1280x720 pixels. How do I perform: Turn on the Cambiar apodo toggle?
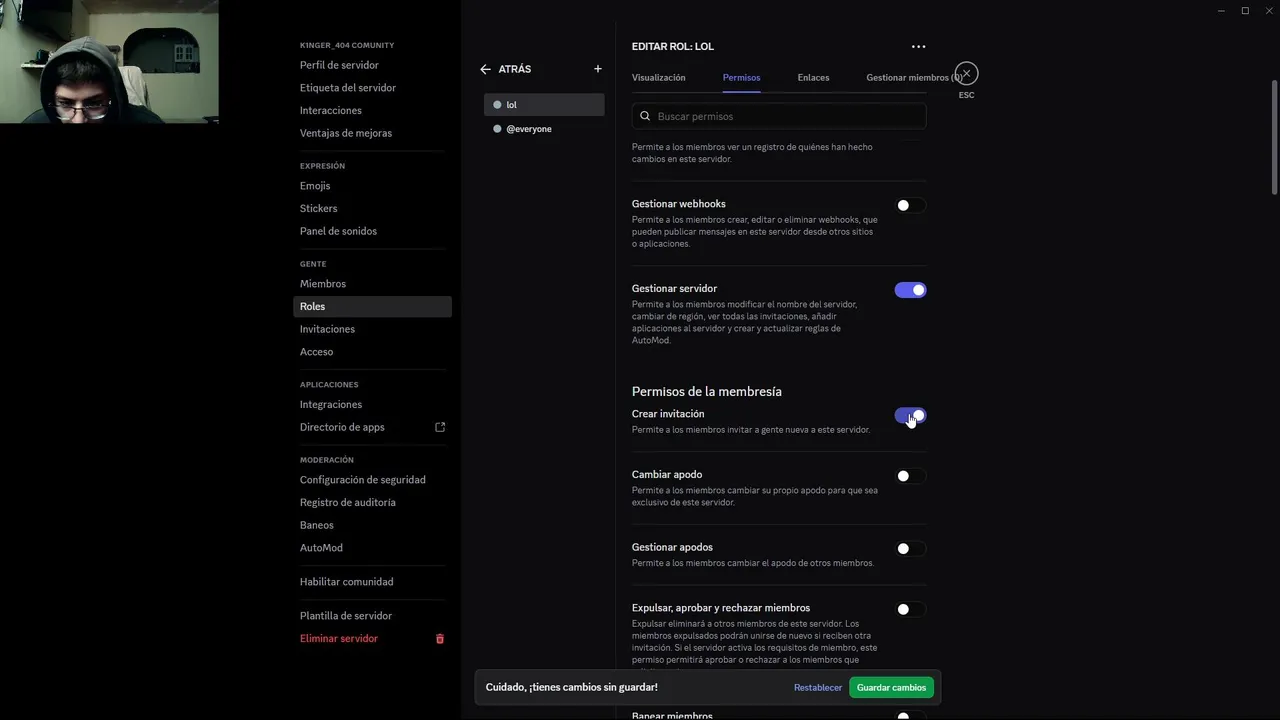910,476
